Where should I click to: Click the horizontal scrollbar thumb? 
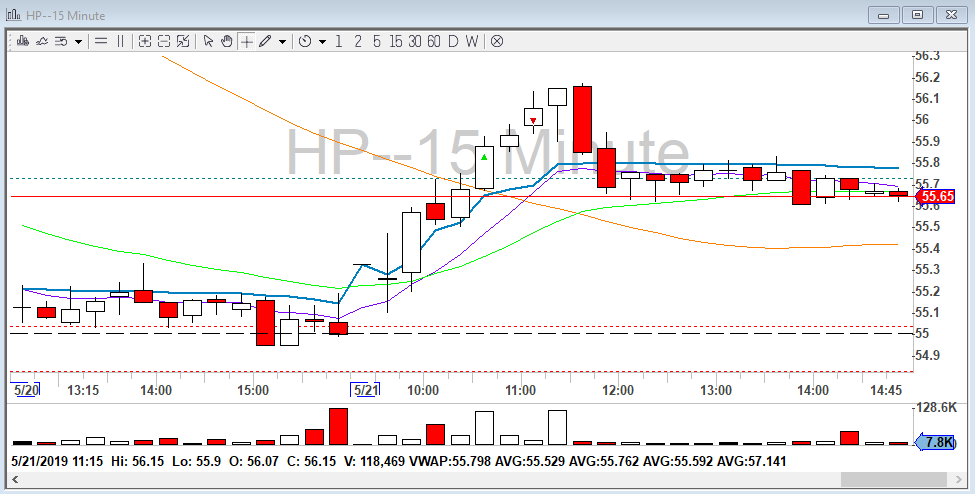(x=895, y=480)
